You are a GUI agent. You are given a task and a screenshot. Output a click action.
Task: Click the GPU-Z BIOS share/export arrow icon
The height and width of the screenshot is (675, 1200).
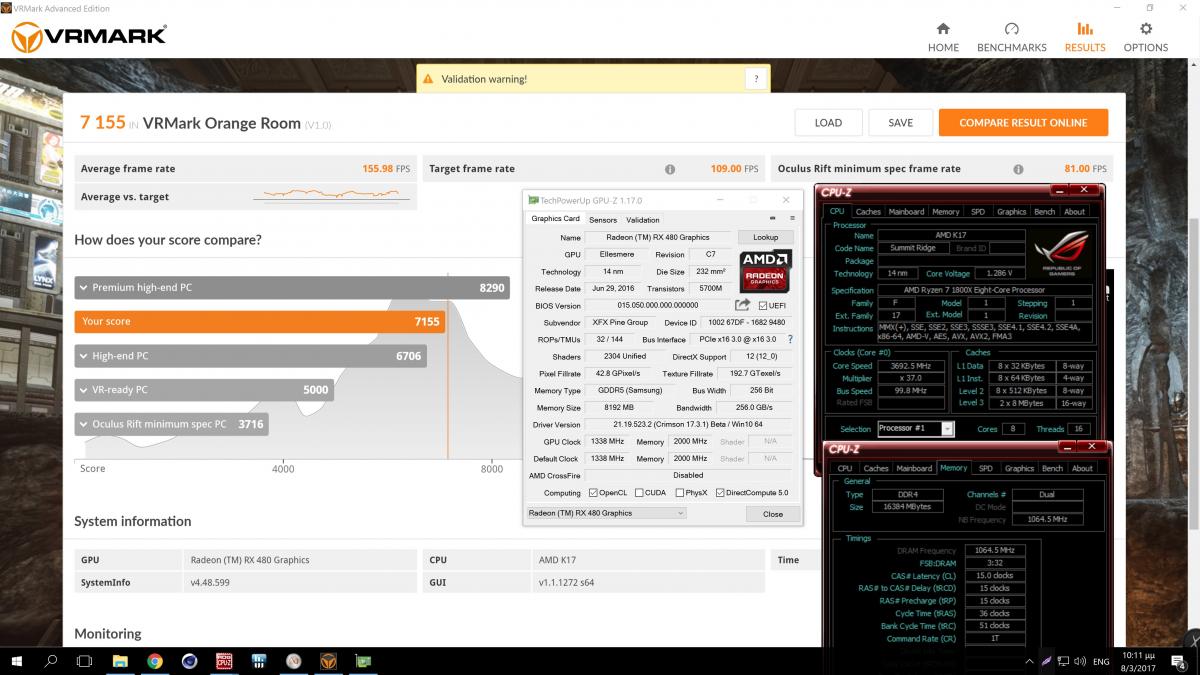[742, 305]
